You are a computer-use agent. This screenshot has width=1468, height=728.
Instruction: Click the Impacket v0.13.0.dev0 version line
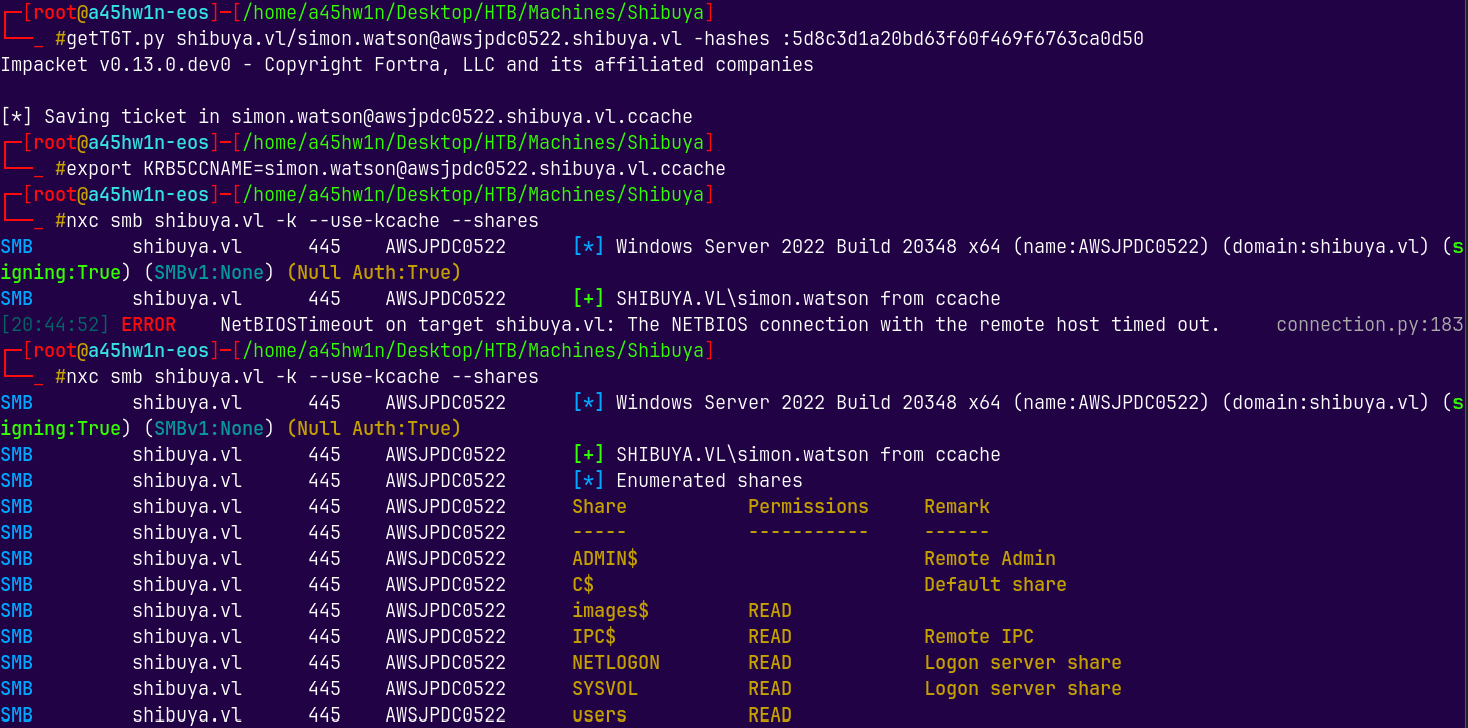[x=406, y=65]
